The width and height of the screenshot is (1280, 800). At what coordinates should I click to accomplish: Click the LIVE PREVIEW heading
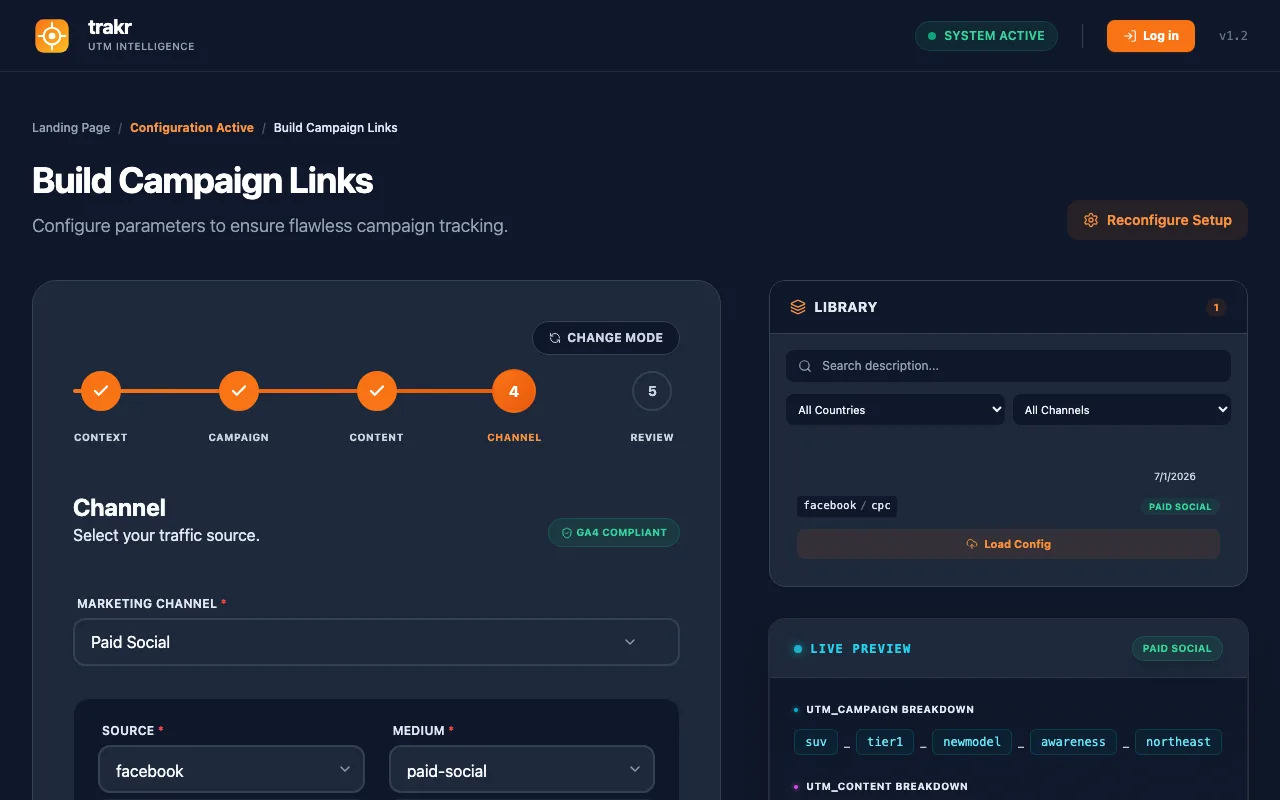[x=861, y=649]
